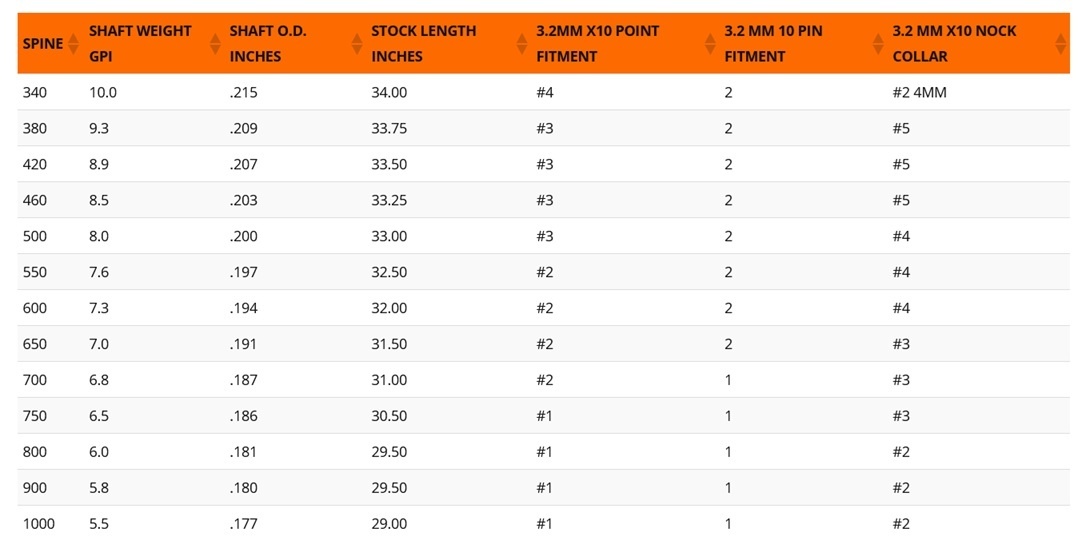The width and height of the screenshot is (1080, 540).
Task: Click sort arrows for STOCK LENGTH INCHES column
Action: 522,44
